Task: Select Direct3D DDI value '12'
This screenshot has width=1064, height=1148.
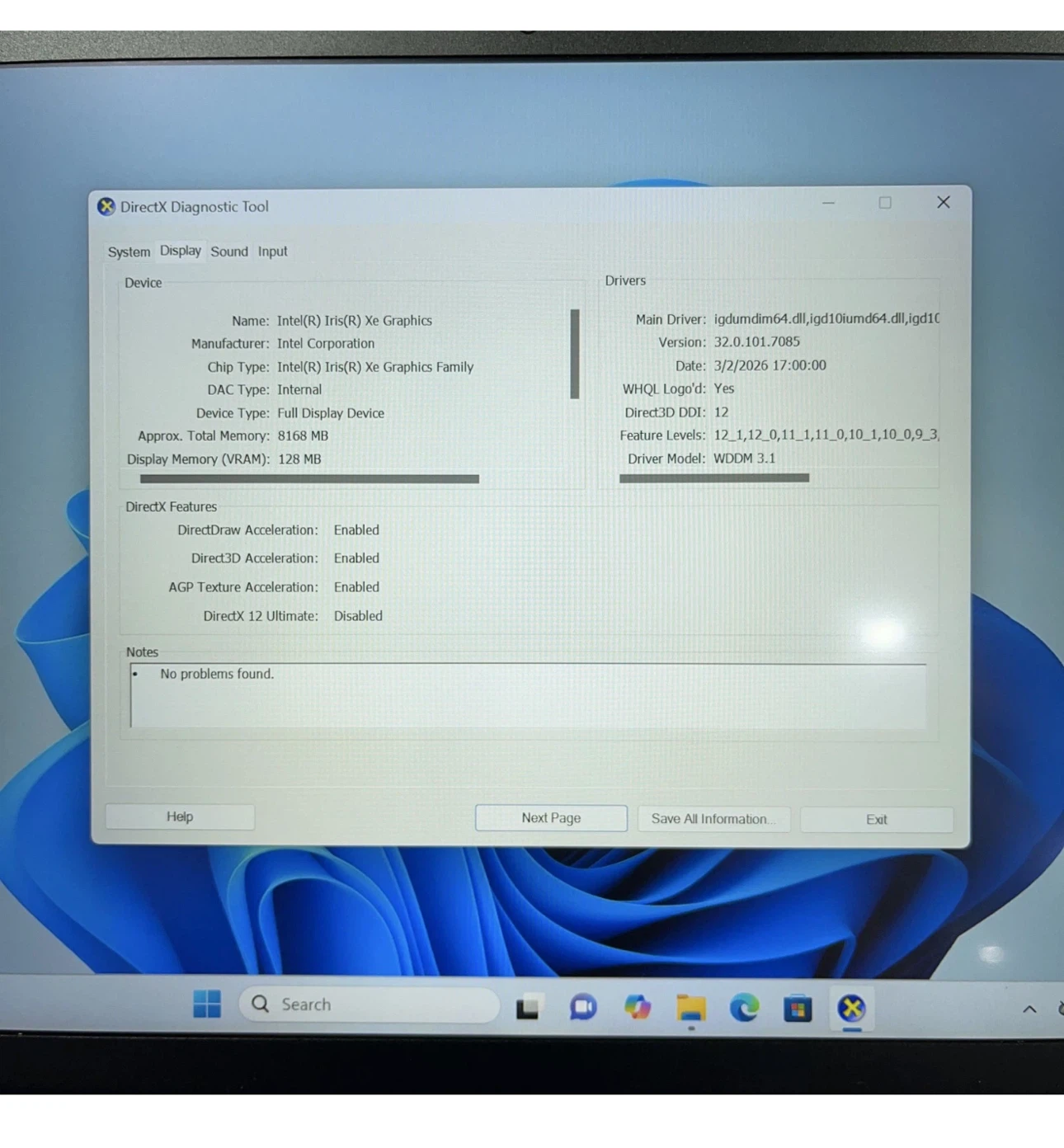Action: click(722, 412)
